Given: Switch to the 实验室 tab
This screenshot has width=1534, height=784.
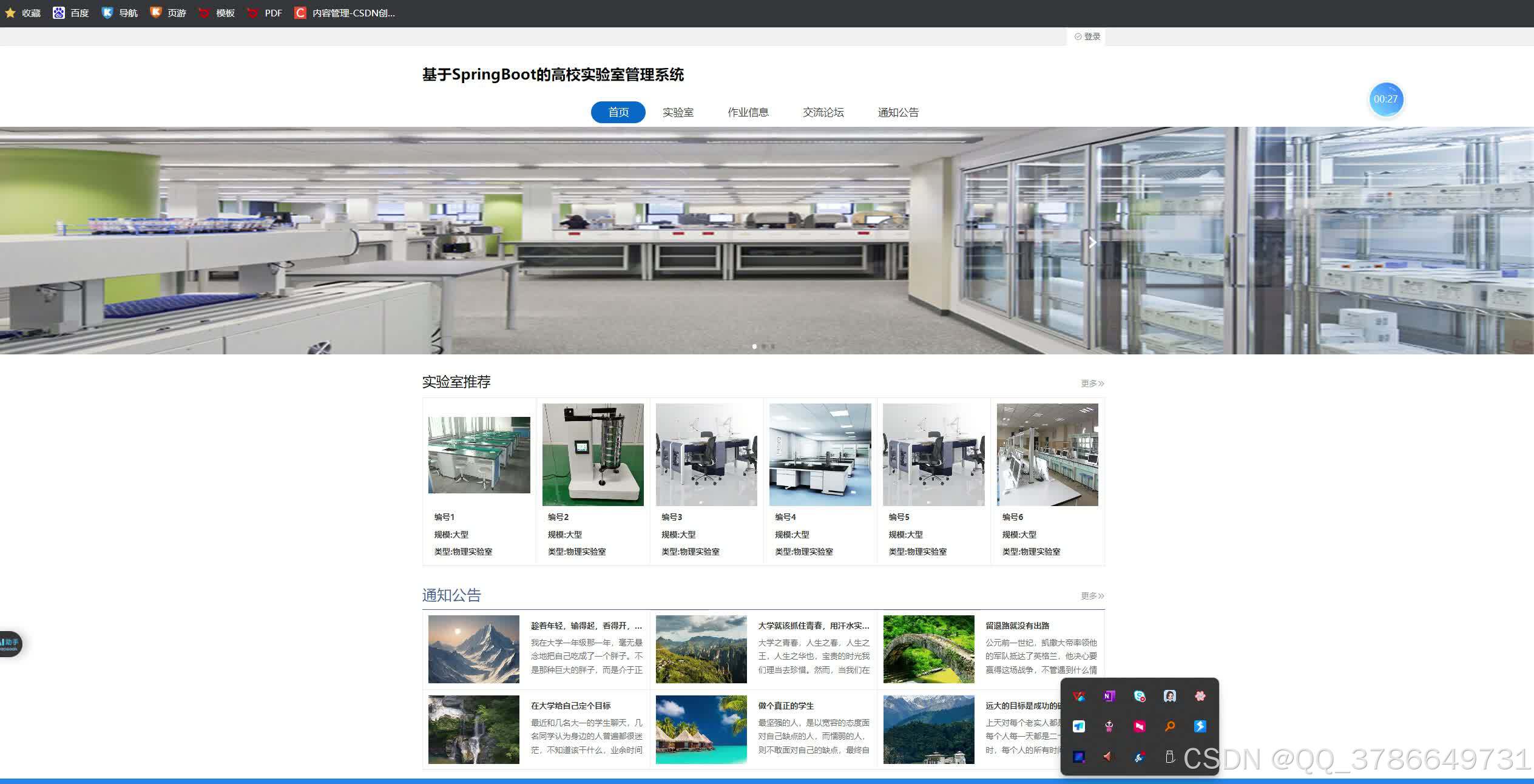Looking at the screenshot, I should click(678, 112).
